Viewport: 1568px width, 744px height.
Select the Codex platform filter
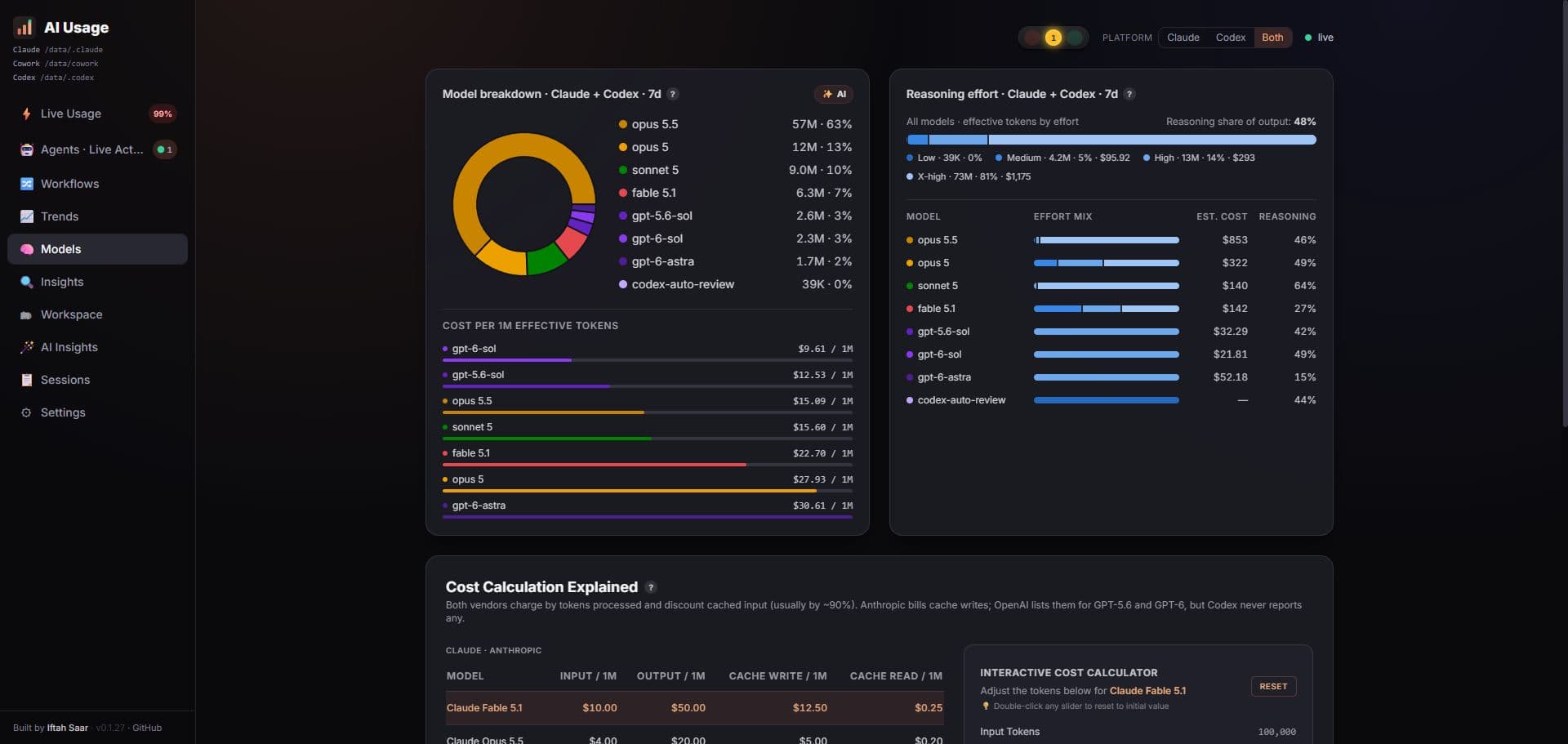(x=1230, y=38)
